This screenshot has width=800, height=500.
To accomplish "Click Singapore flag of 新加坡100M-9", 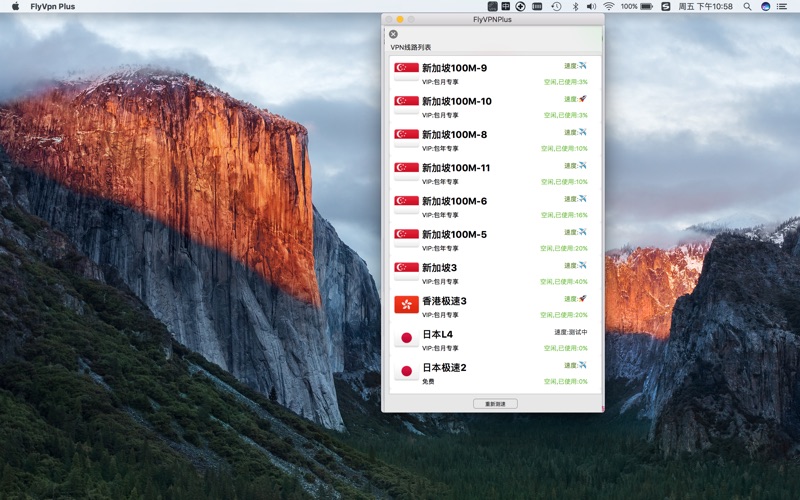I will click(406, 71).
